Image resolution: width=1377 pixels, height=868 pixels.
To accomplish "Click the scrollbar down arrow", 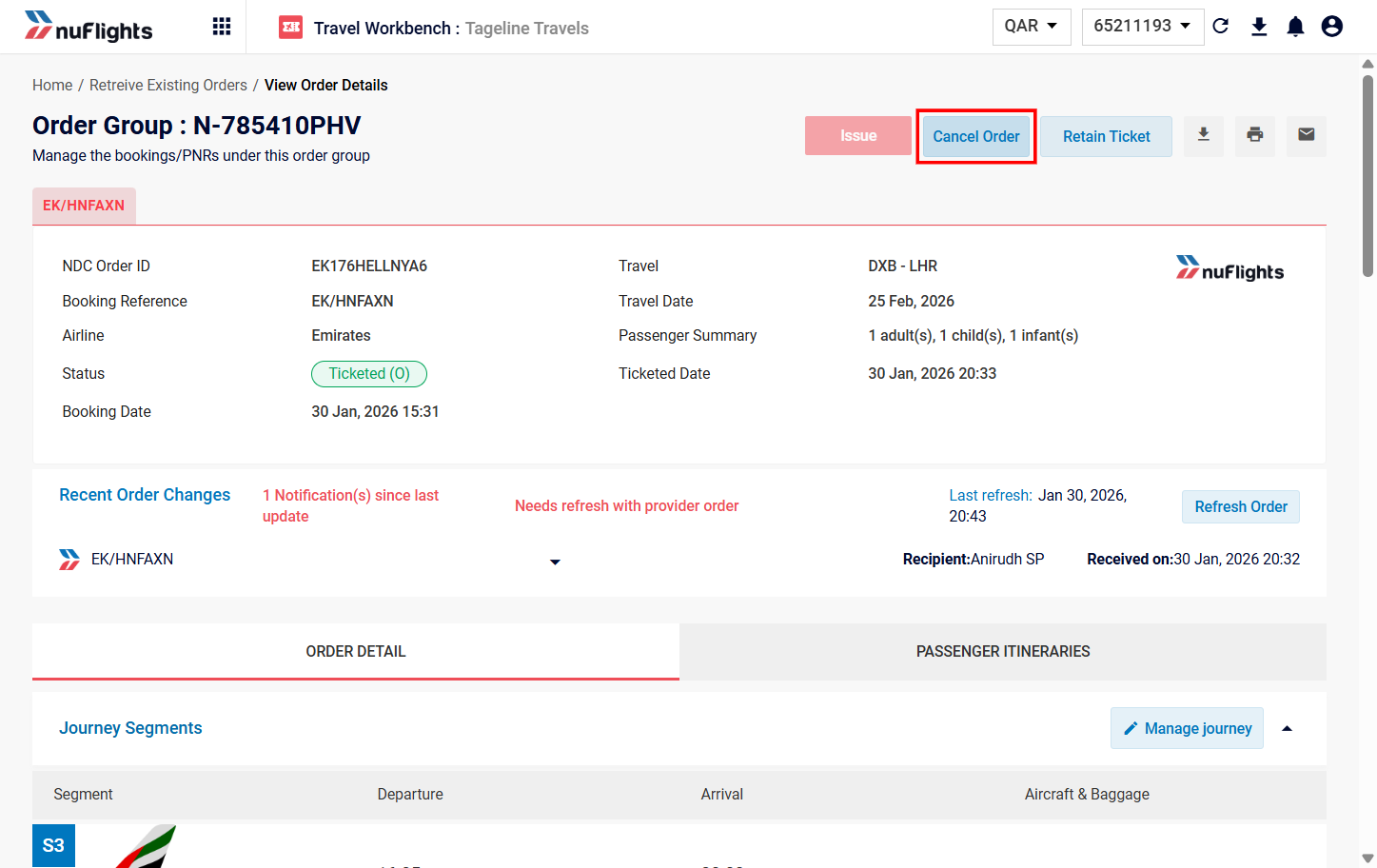I will pyautogui.click(x=1367, y=858).
